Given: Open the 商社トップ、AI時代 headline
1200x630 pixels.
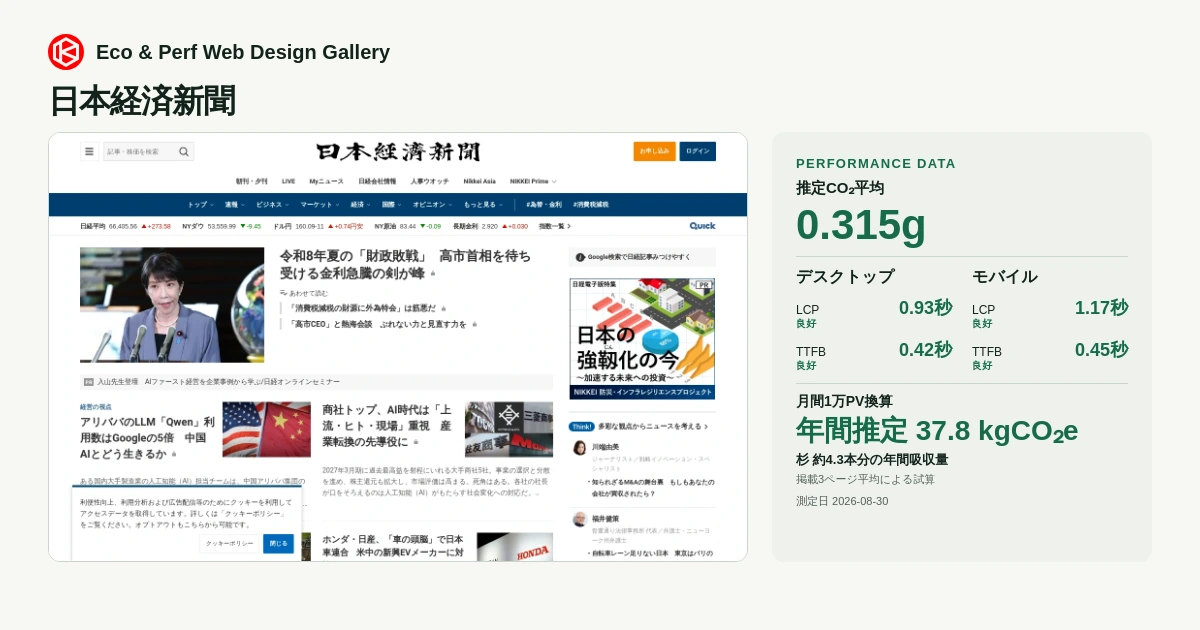Looking at the screenshot, I should (x=388, y=425).
